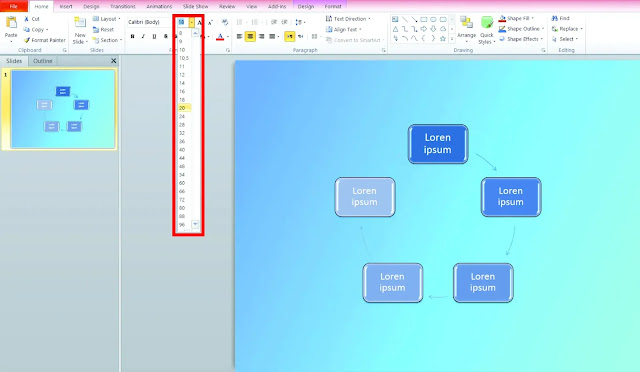
Task: Choose font size 24 from the list
Action: pos(182,116)
